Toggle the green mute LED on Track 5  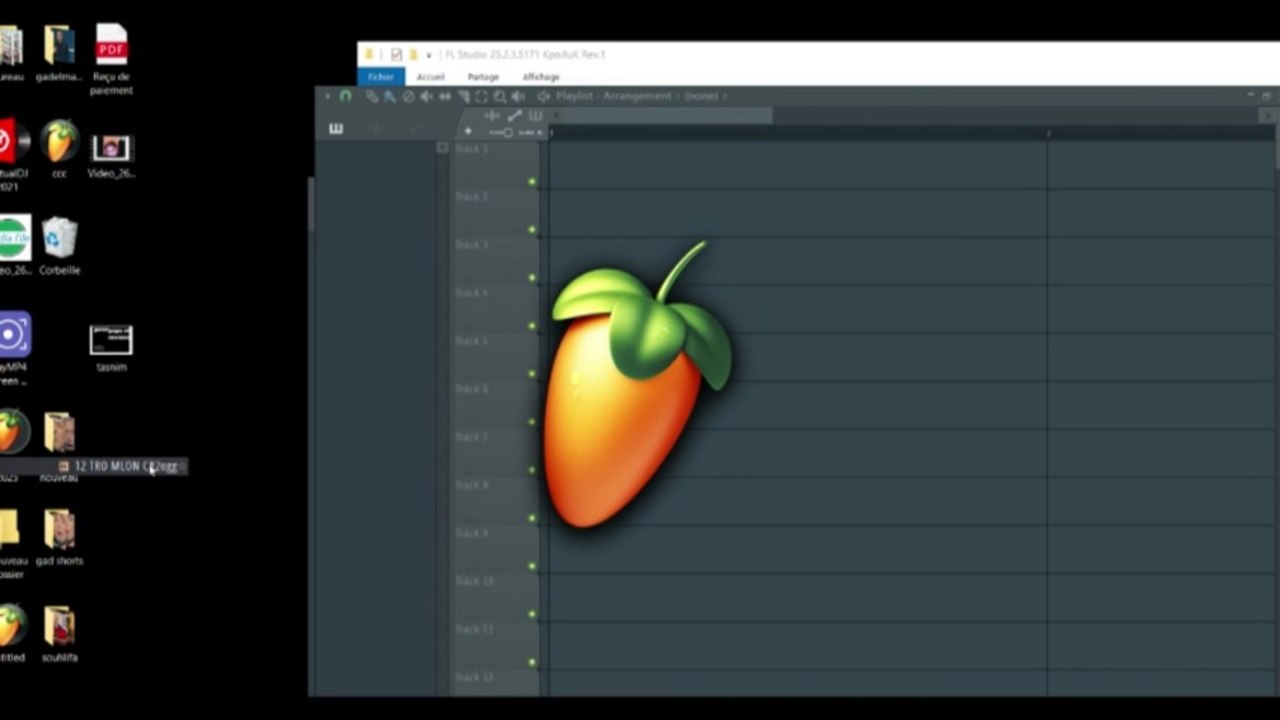point(532,374)
